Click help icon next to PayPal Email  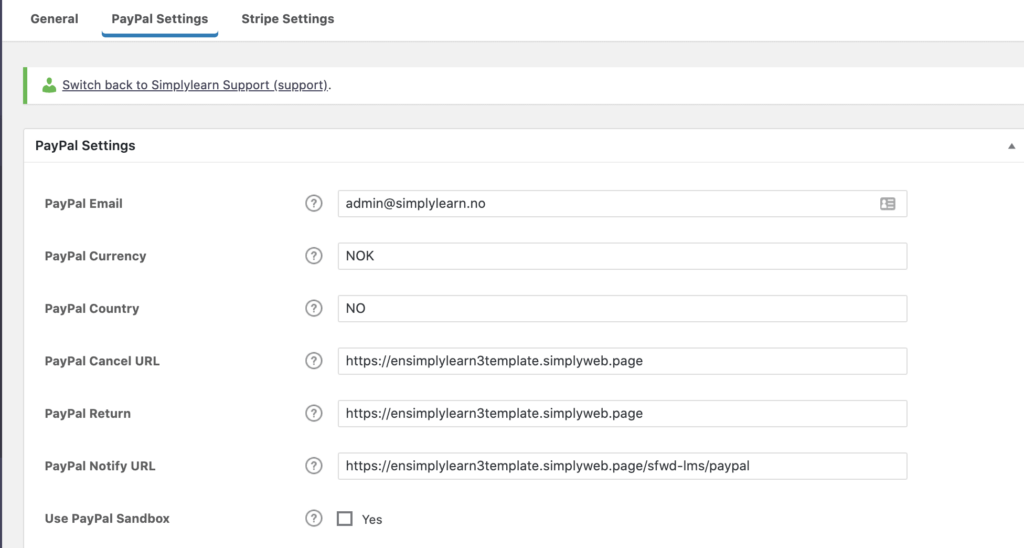pyautogui.click(x=314, y=203)
